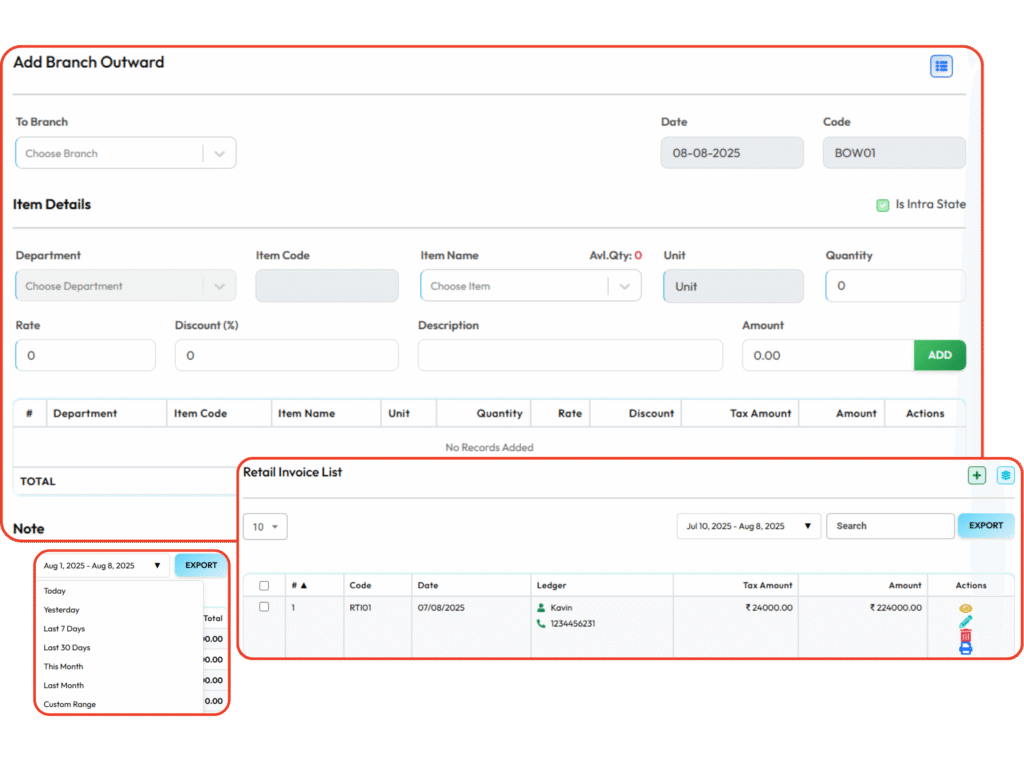Choose Custom Range in the date range menu
Screen dimensions: 1024x761
point(70,704)
